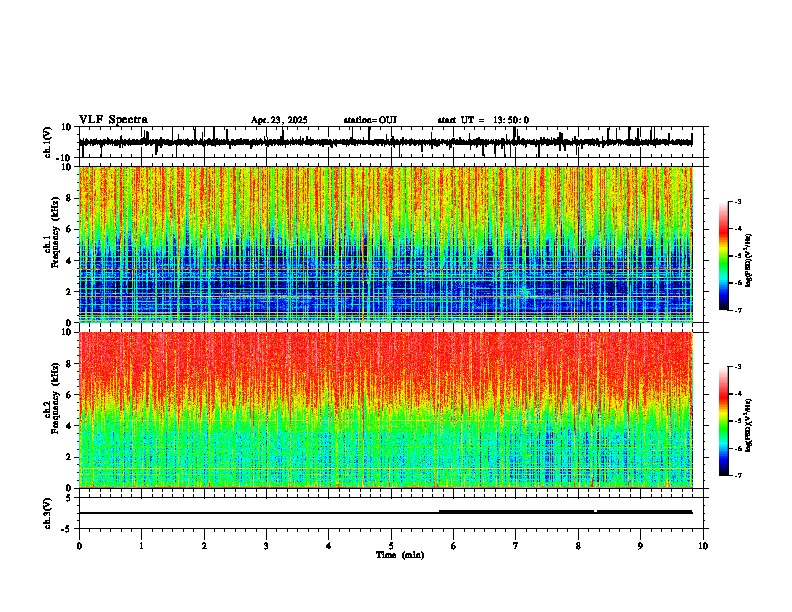
Task: Click the "Time (min)" axis title
Action: coord(400,555)
